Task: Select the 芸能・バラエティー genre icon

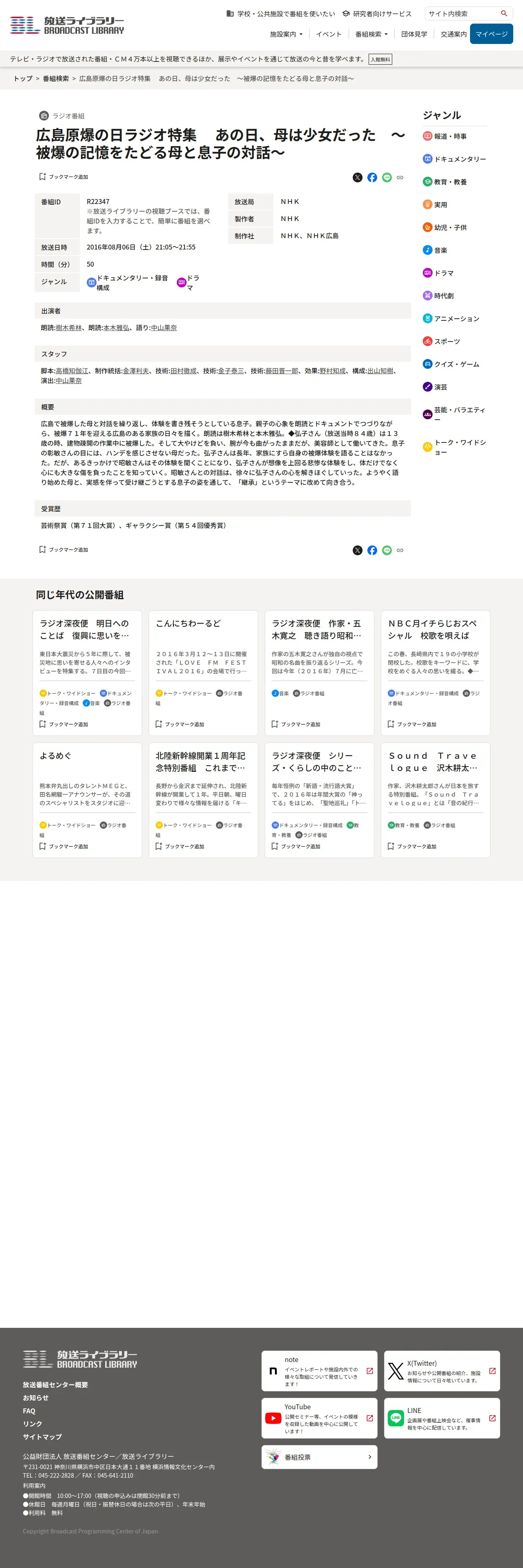Action: tap(427, 414)
